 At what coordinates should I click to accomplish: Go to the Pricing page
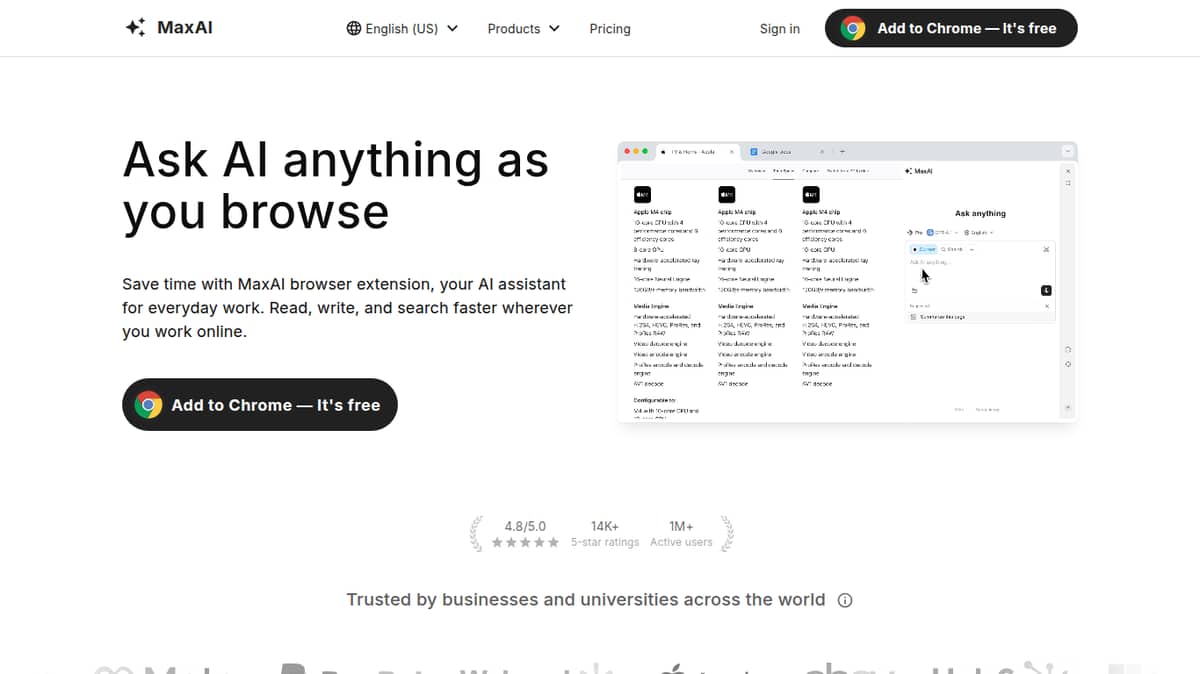[610, 29]
